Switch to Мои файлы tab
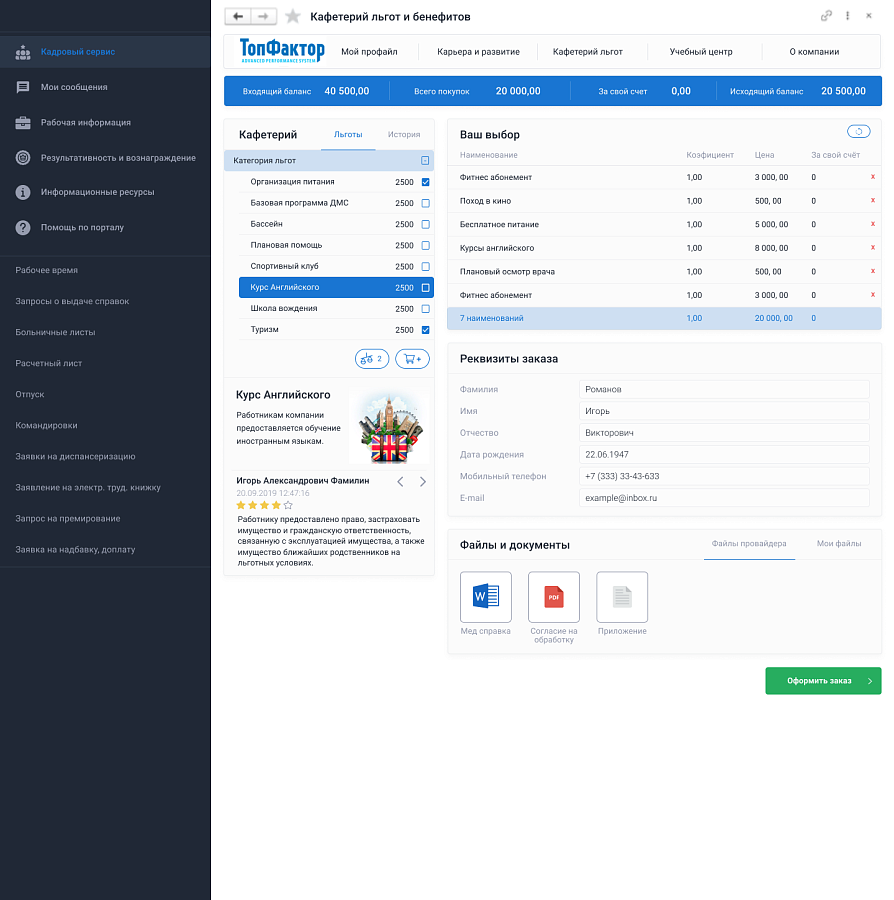 [839, 544]
